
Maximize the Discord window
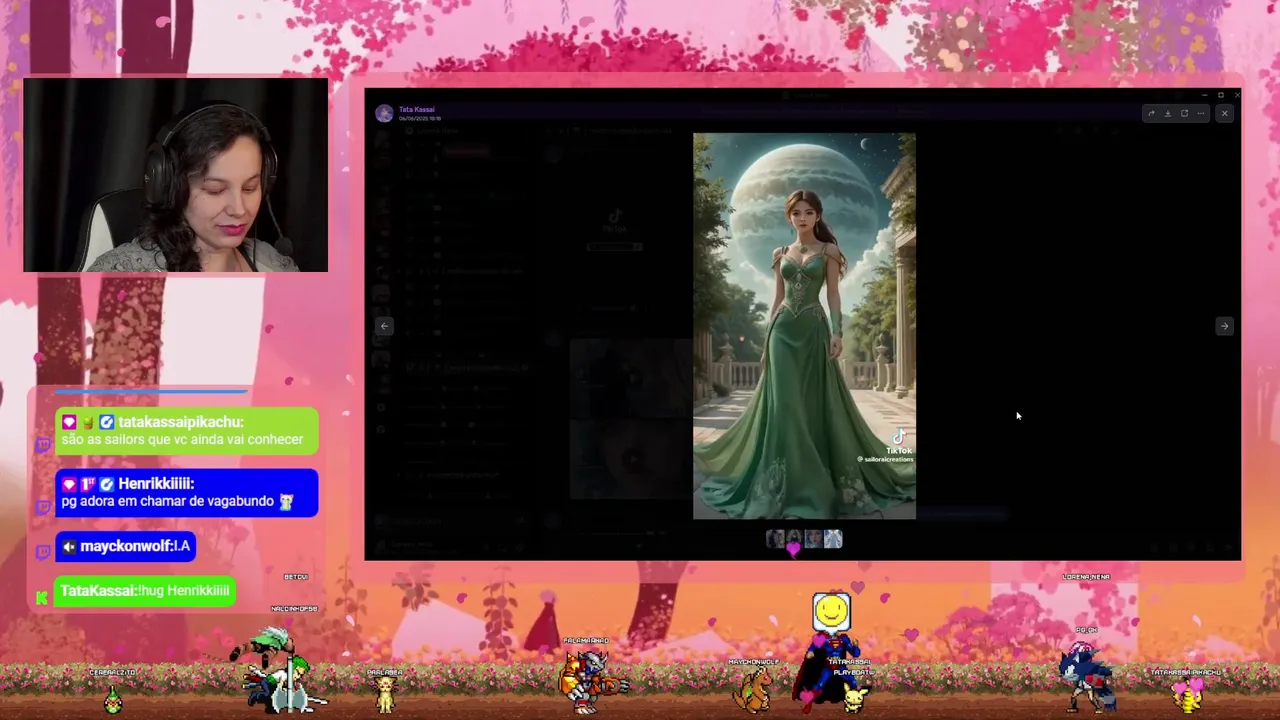(1220, 95)
